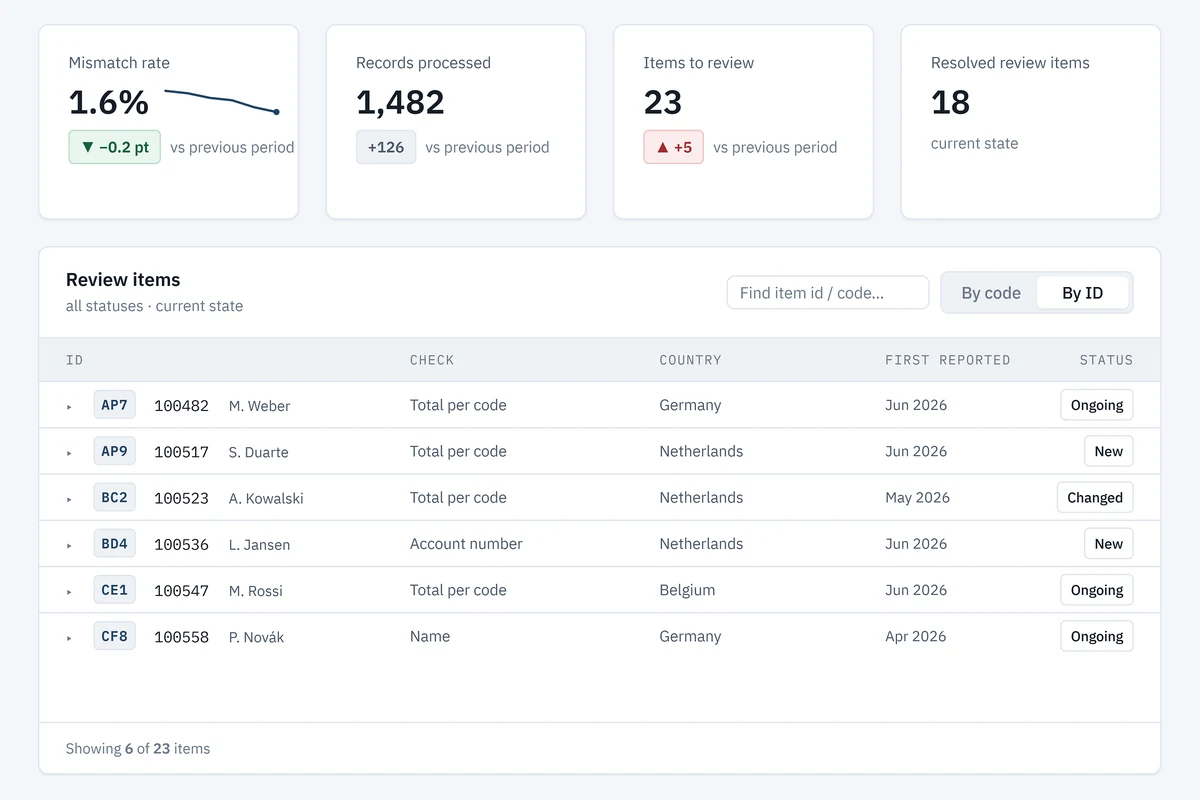Click the May 2026 first reported cell
This screenshot has width=1200, height=800.
[917, 497]
